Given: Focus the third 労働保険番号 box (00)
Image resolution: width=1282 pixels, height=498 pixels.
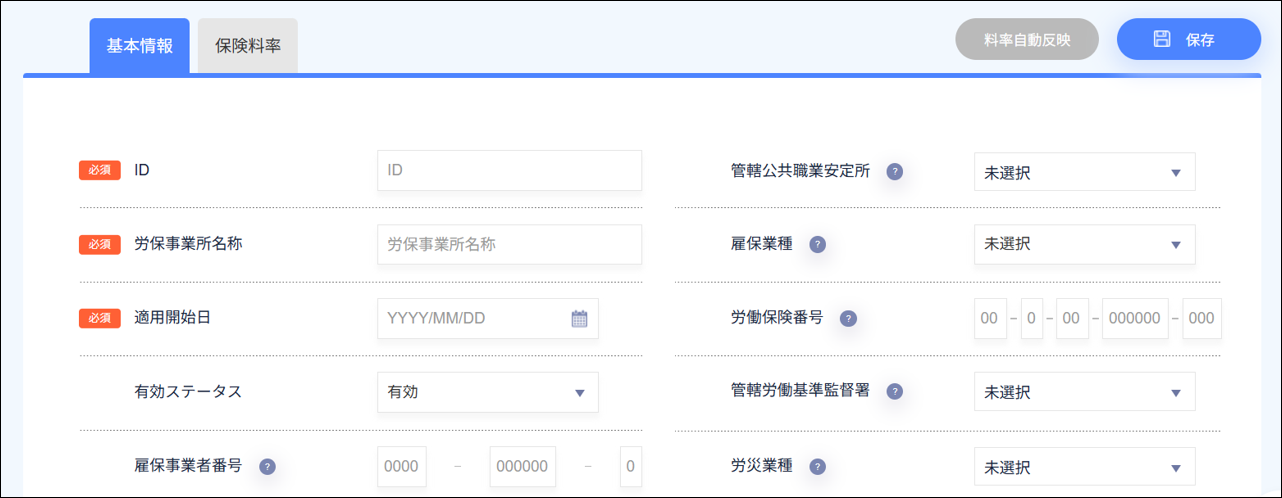Looking at the screenshot, I should [x=1072, y=319].
